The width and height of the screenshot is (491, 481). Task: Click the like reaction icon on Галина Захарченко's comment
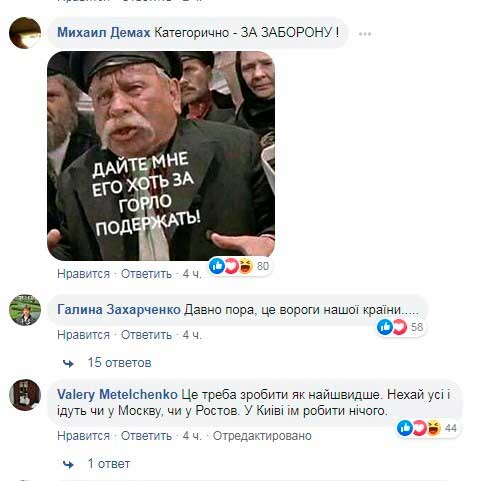pyautogui.click(x=385, y=327)
